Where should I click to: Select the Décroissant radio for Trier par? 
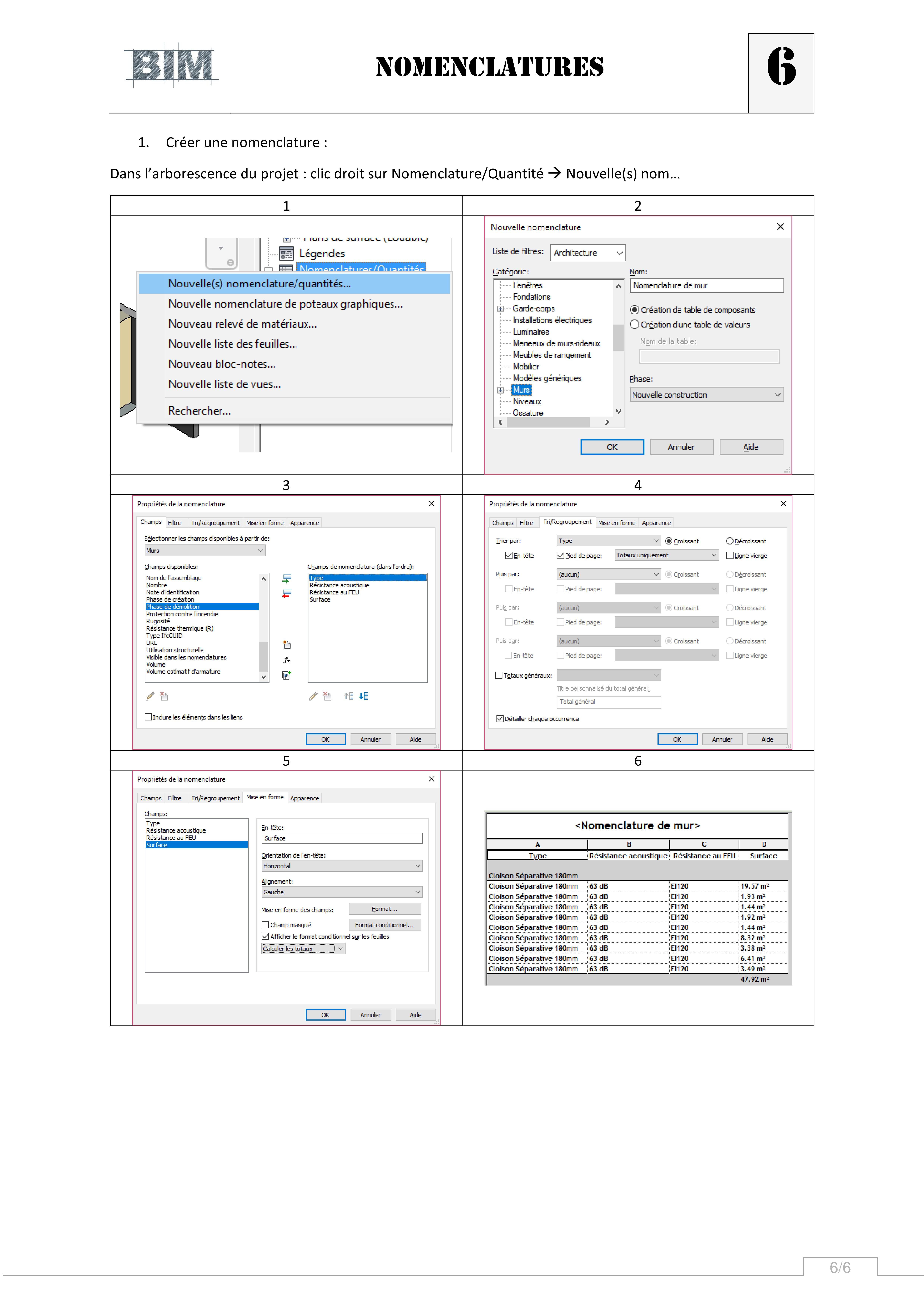click(730, 541)
